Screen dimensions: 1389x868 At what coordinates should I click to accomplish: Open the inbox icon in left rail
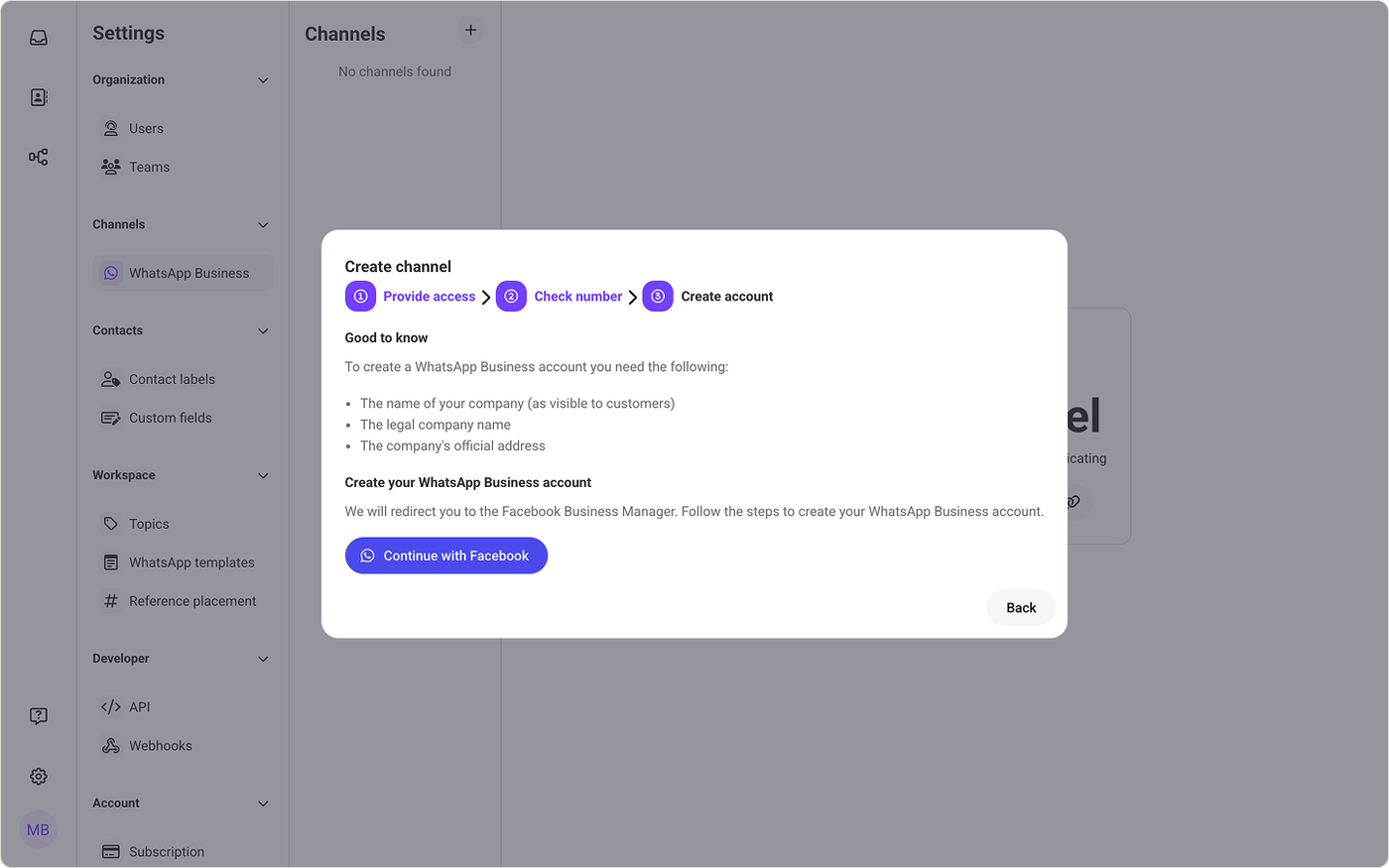point(39,38)
